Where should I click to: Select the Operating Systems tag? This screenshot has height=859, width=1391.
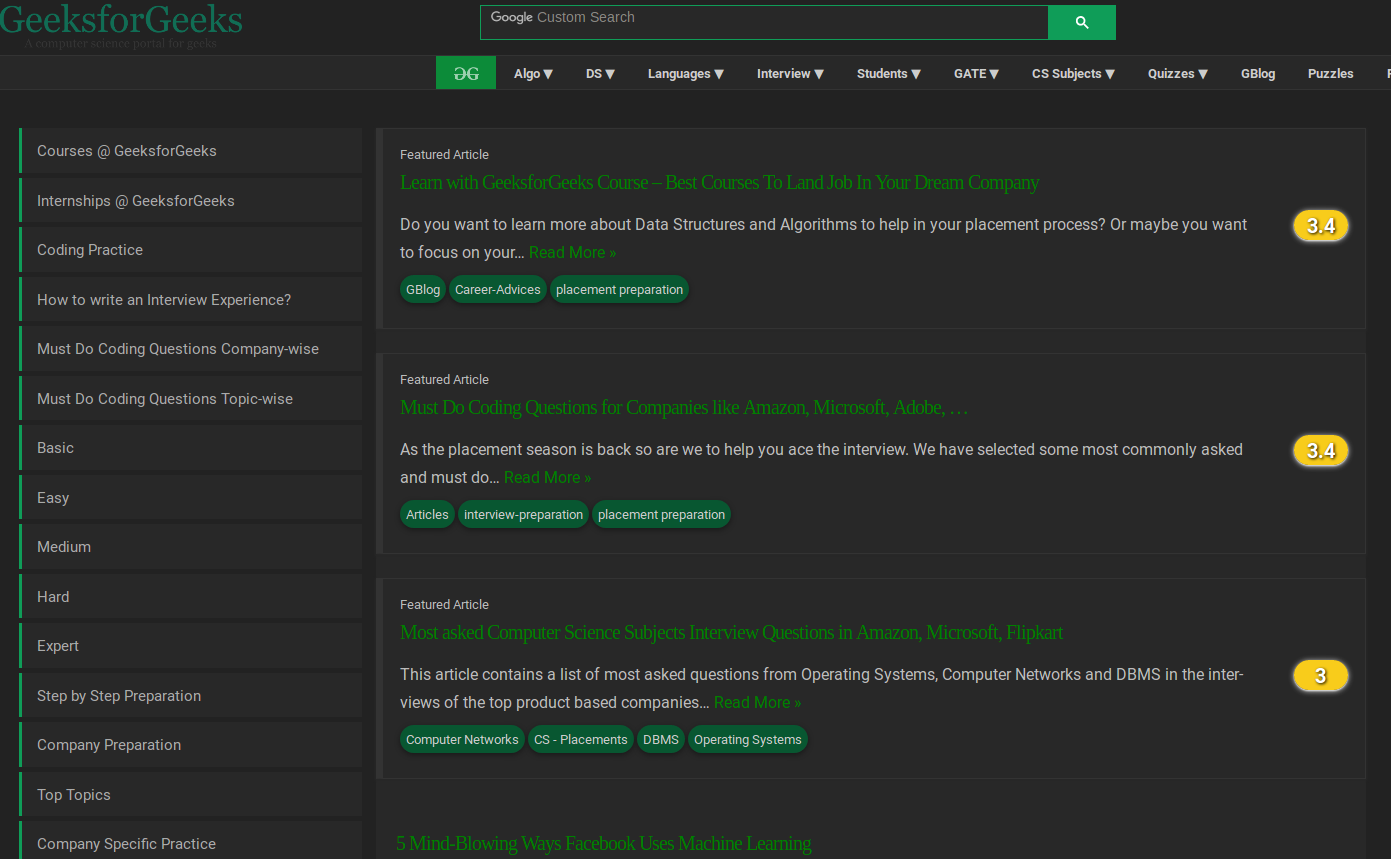[x=747, y=740]
